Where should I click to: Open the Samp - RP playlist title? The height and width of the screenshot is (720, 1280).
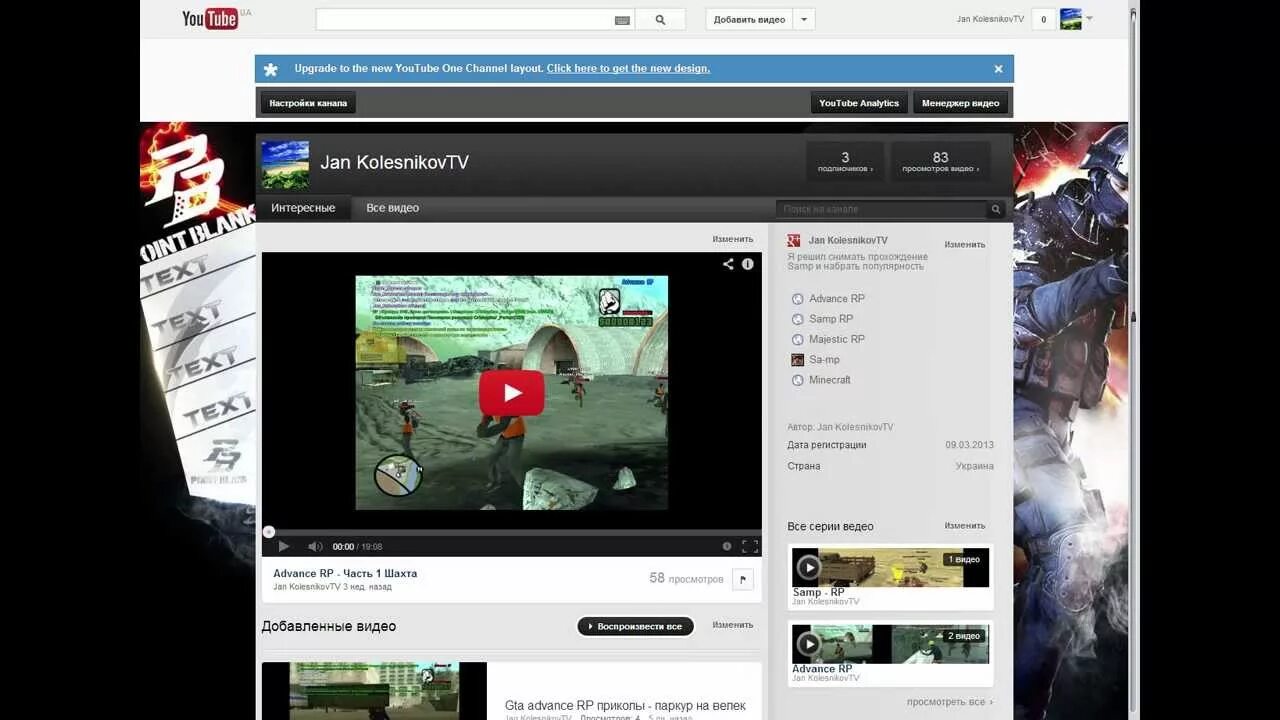[x=819, y=592]
